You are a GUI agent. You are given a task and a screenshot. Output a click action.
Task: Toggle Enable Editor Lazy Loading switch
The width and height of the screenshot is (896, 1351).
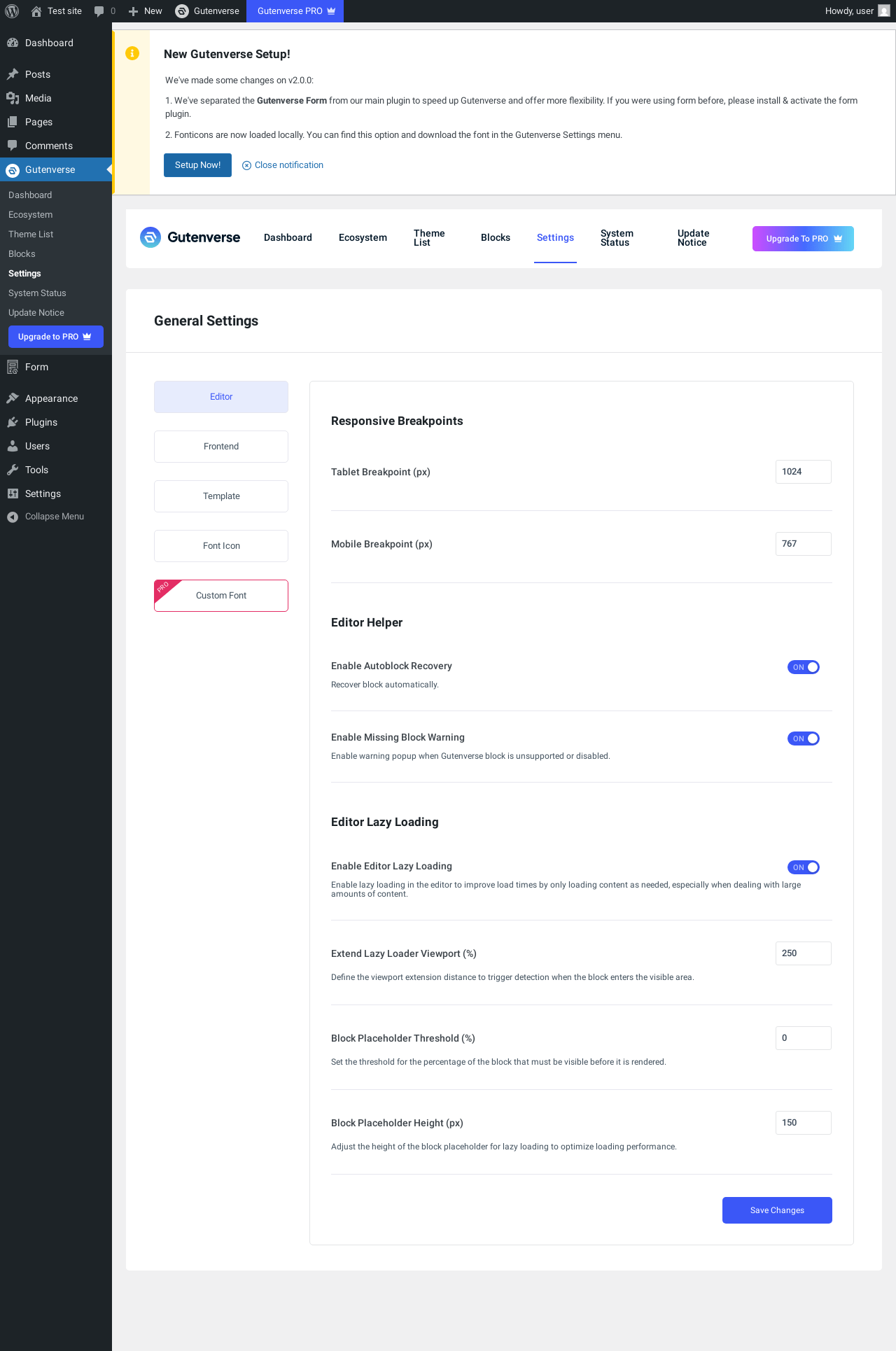[x=804, y=867]
